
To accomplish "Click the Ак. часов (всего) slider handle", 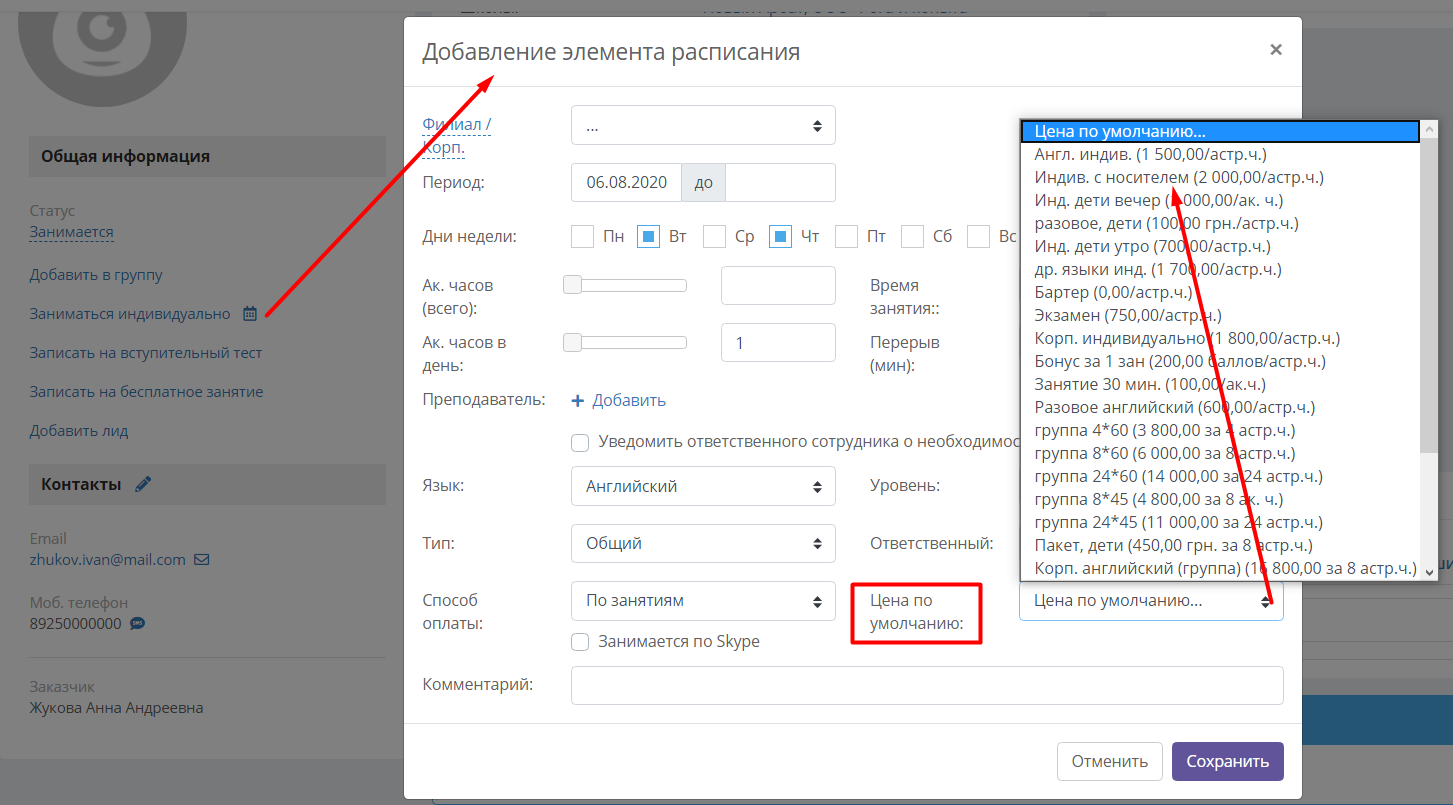I will 573,285.
